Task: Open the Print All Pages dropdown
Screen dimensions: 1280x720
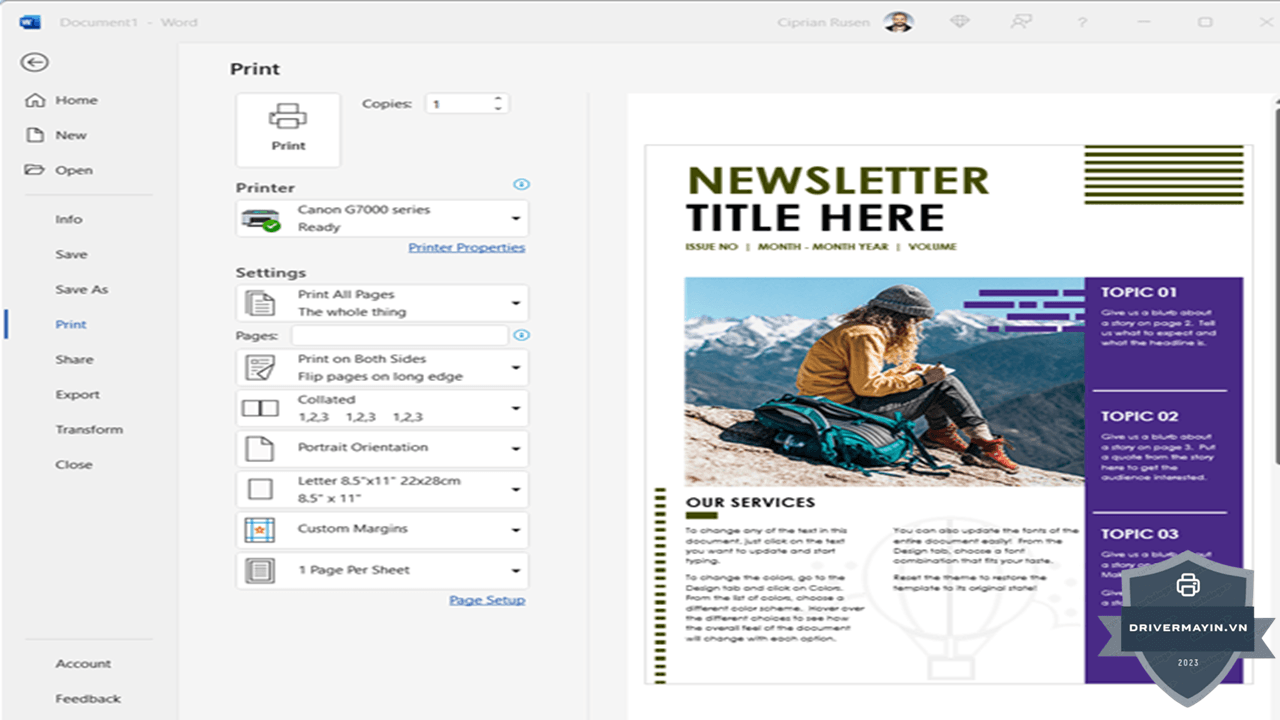Action: (x=382, y=303)
